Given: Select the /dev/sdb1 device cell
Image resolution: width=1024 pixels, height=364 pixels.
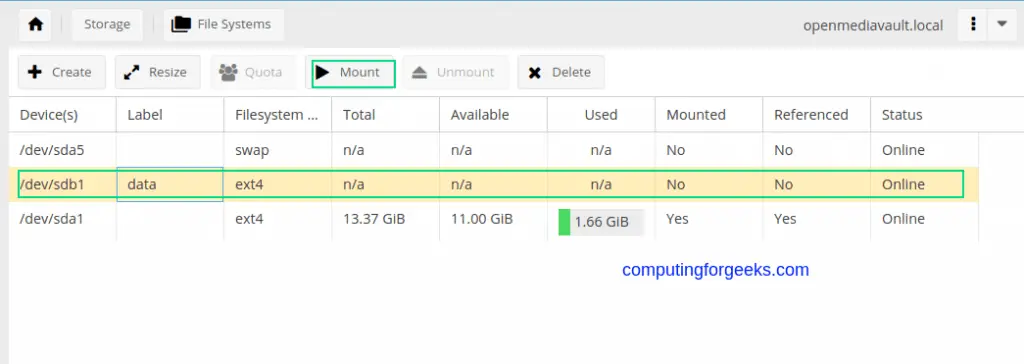Looking at the screenshot, I should (x=63, y=184).
